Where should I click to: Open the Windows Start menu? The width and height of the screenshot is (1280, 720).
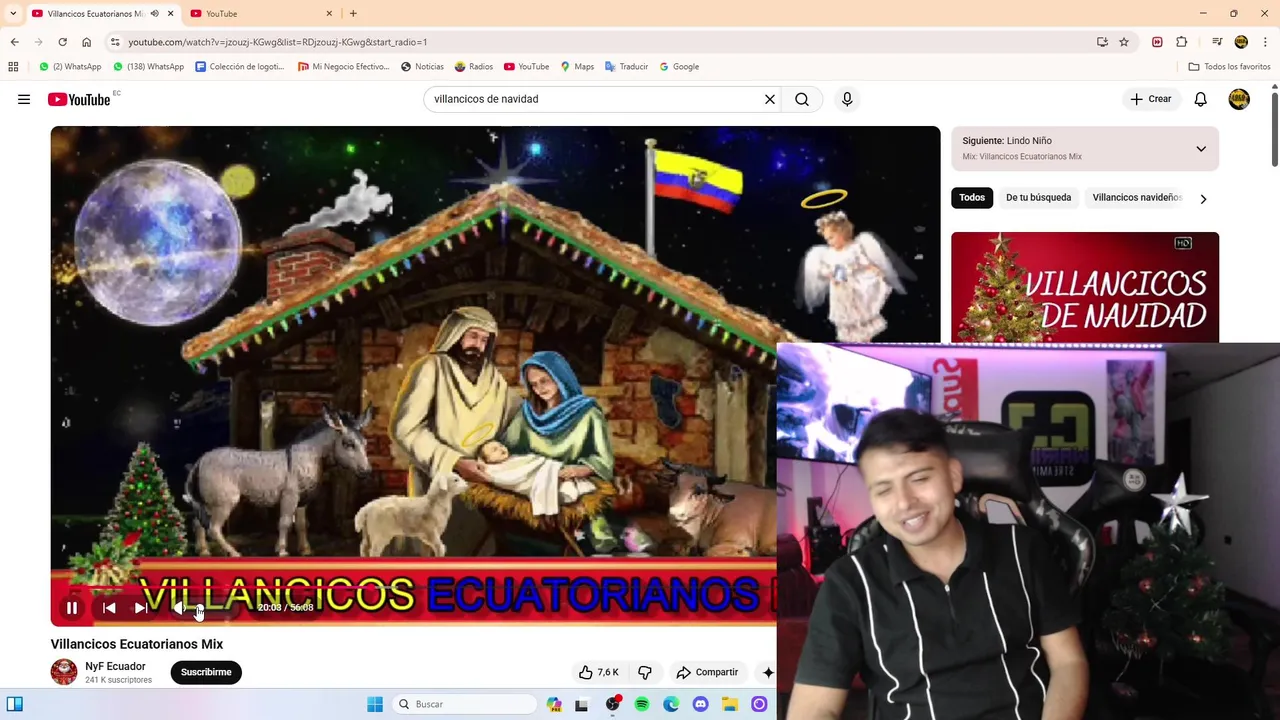click(375, 704)
